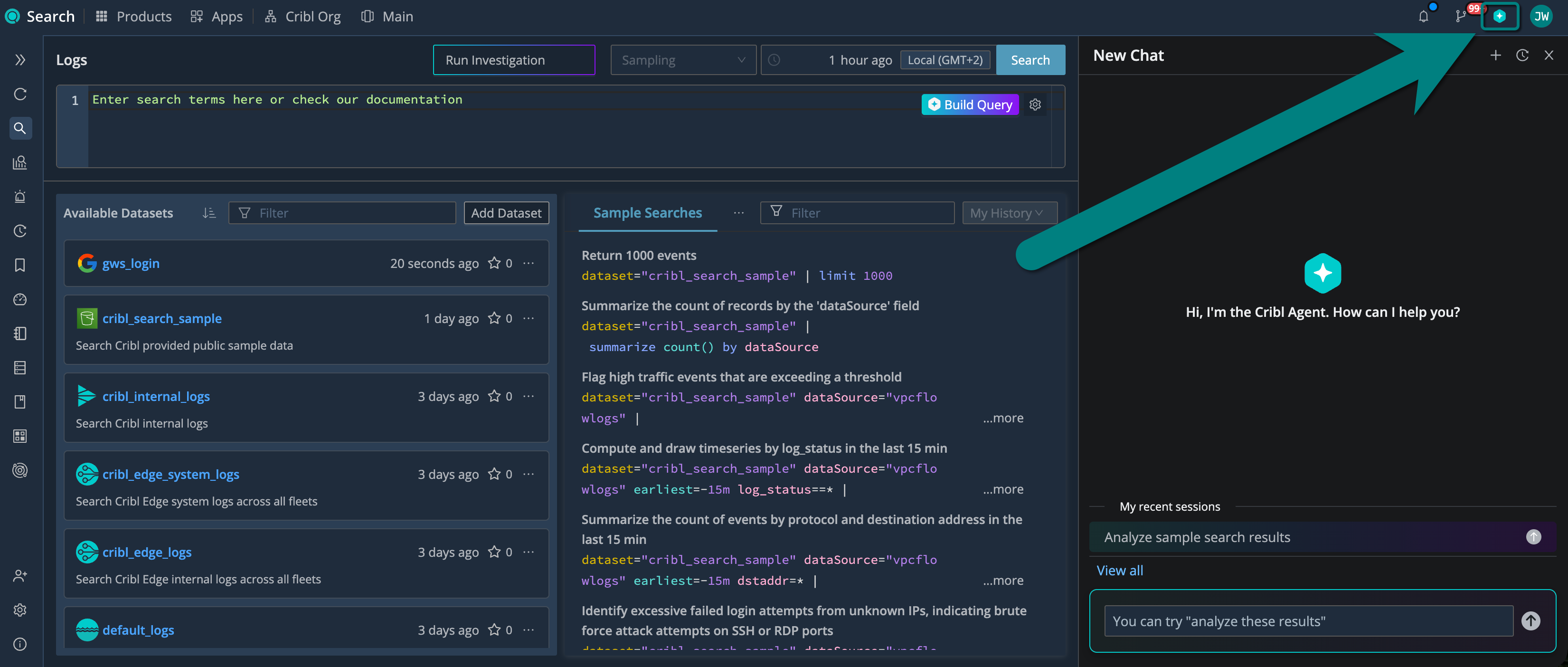This screenshot has height=667, width=1568.
Task: Open the Main workspace menu
Action: [x=387, y=17]
